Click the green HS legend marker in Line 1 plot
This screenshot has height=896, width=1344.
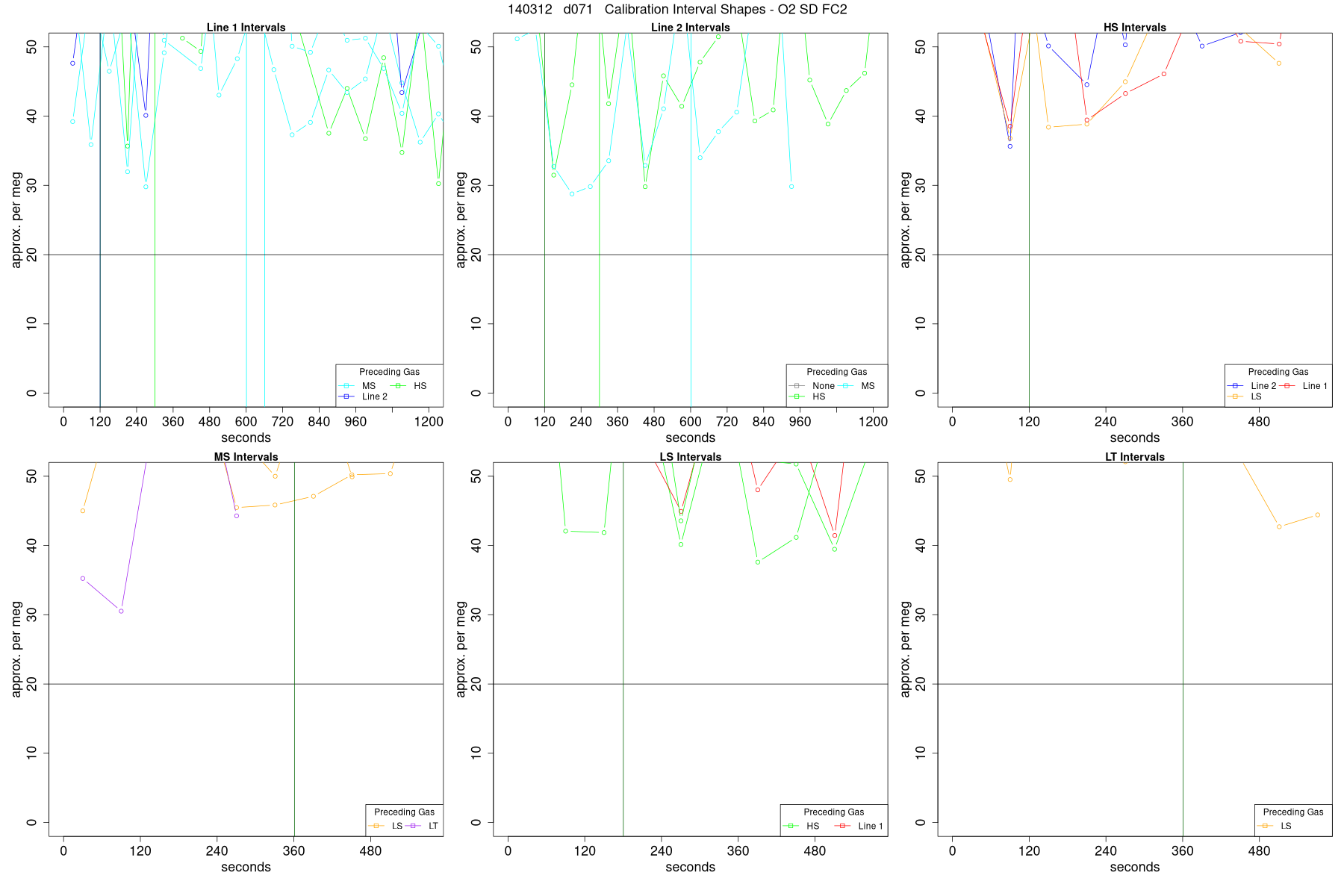coord(399,386)
